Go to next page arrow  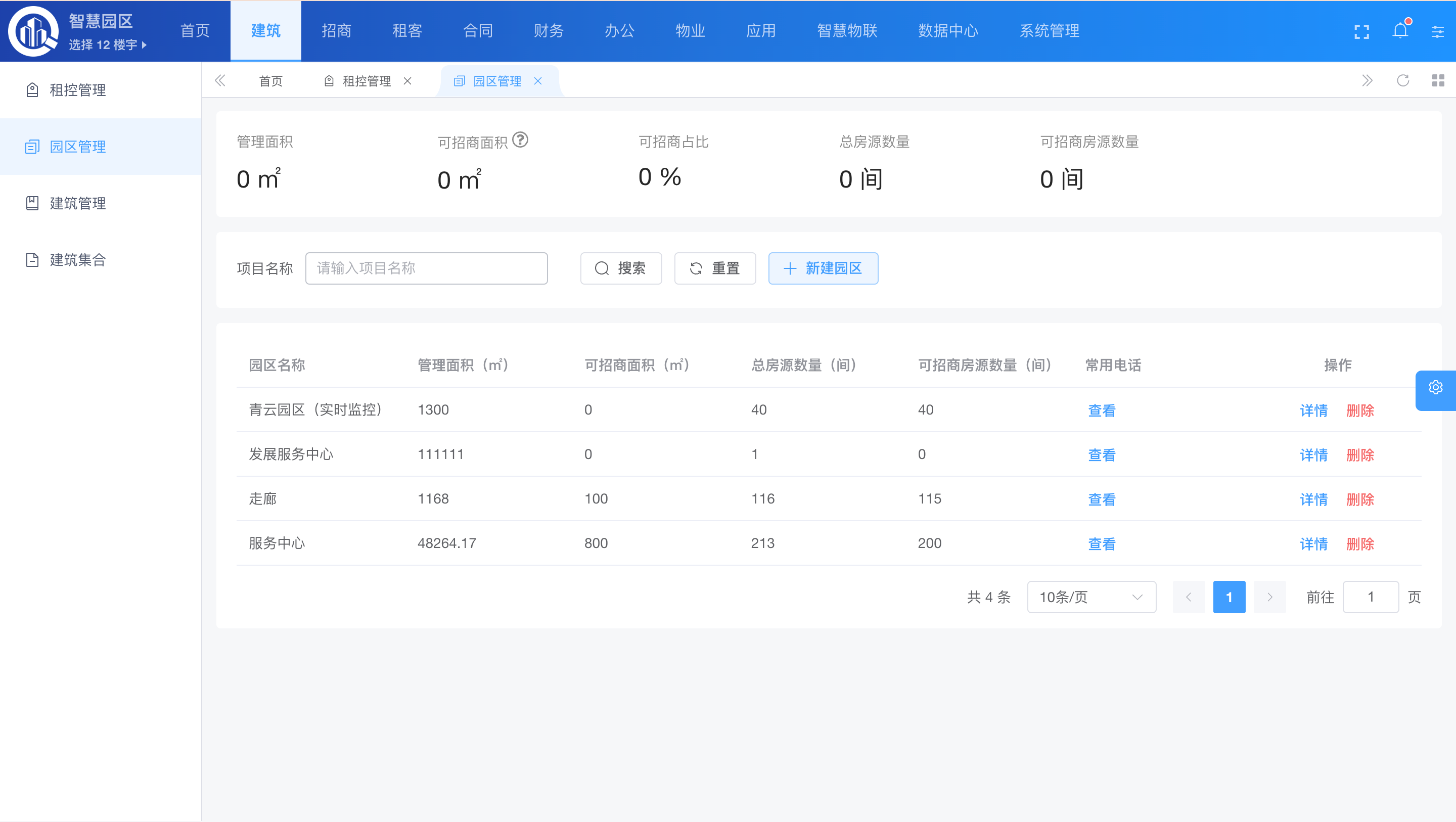[1269, 597]
